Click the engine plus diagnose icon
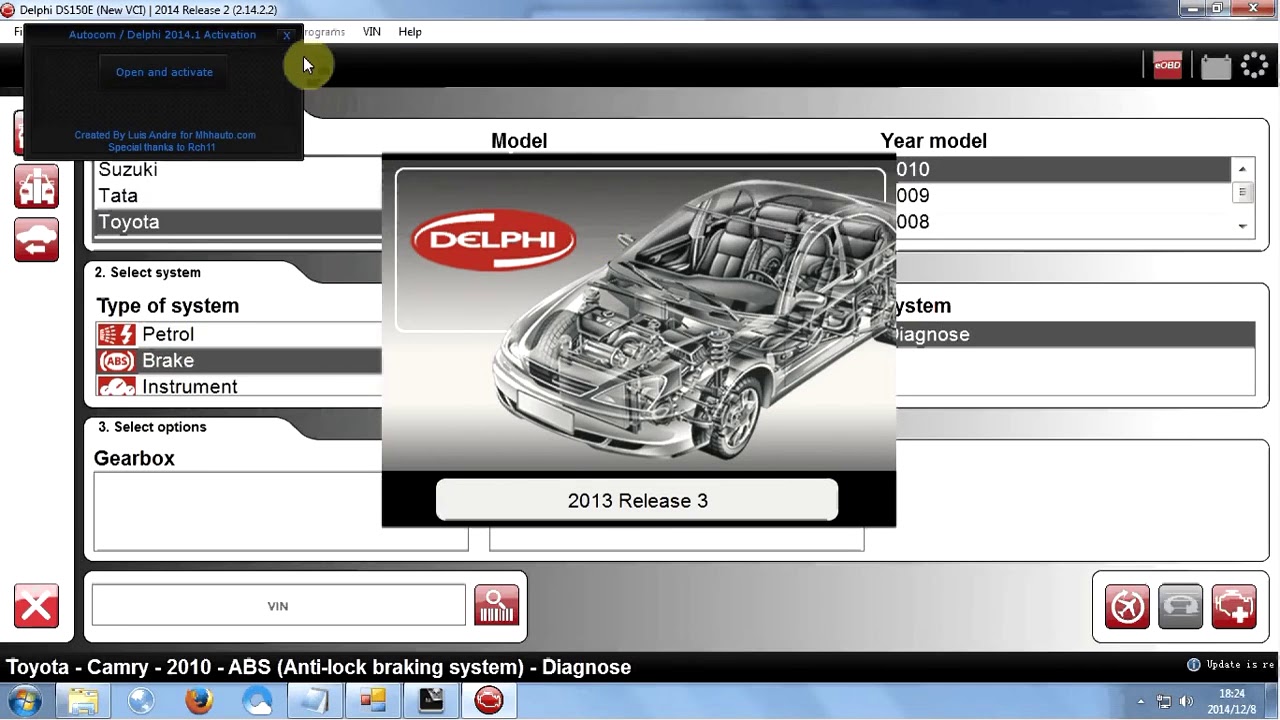Image resolution: width=1280 pixels, height=720 pixels. tap(1233, 606)
